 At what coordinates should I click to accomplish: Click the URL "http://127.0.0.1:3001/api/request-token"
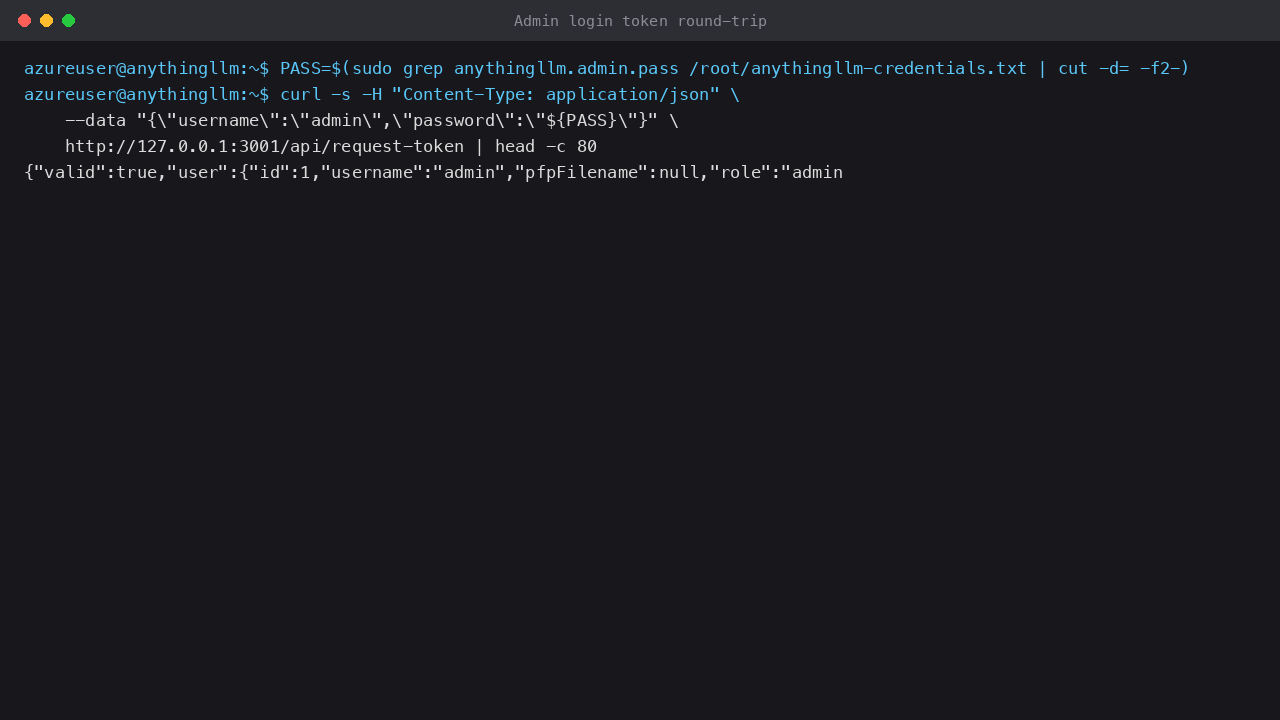[264, 146]
